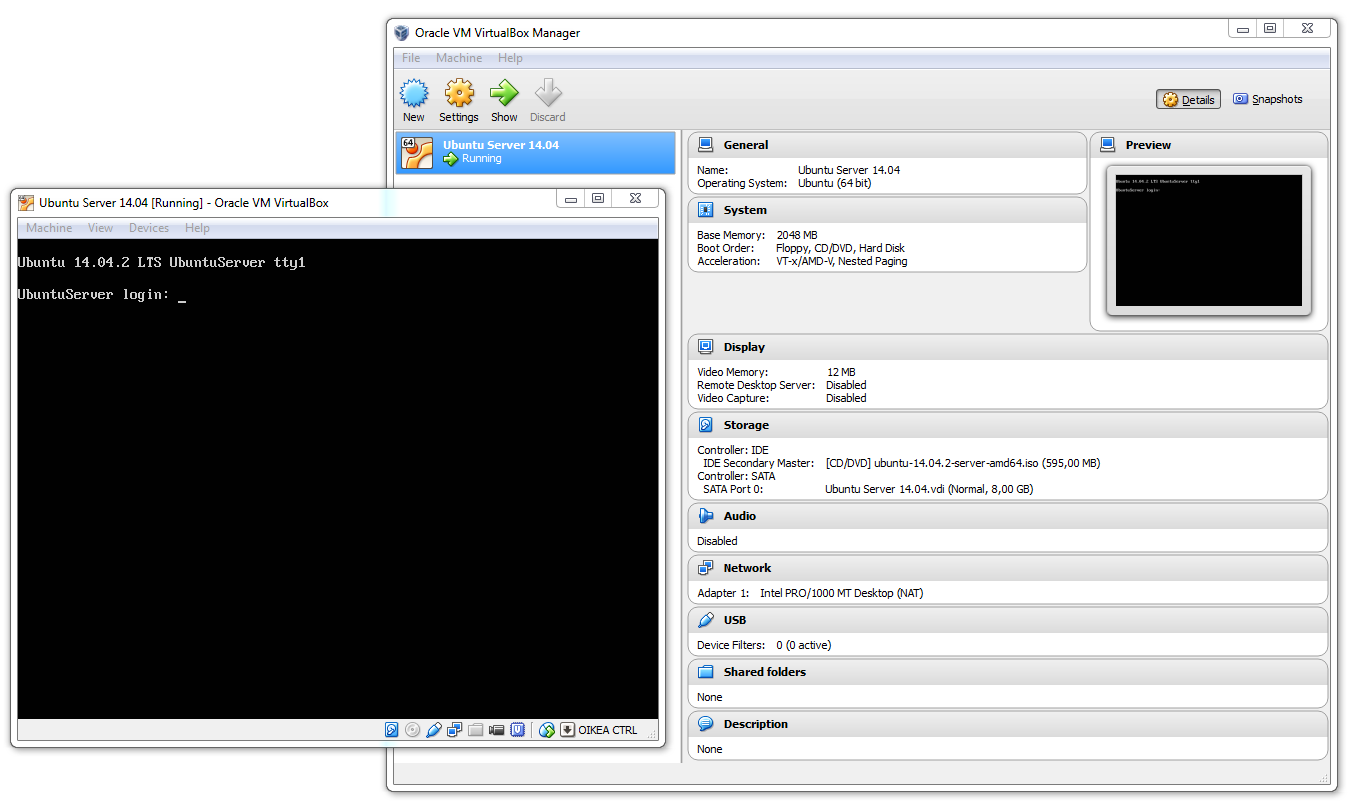This screenshot has width=1348, height=805.
Task: Open the Help menu in the VM window
Action: tap(198, 228)
